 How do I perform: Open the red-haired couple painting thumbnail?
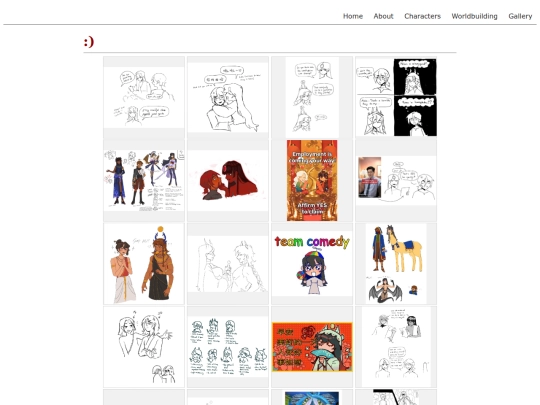pos(228,180)
